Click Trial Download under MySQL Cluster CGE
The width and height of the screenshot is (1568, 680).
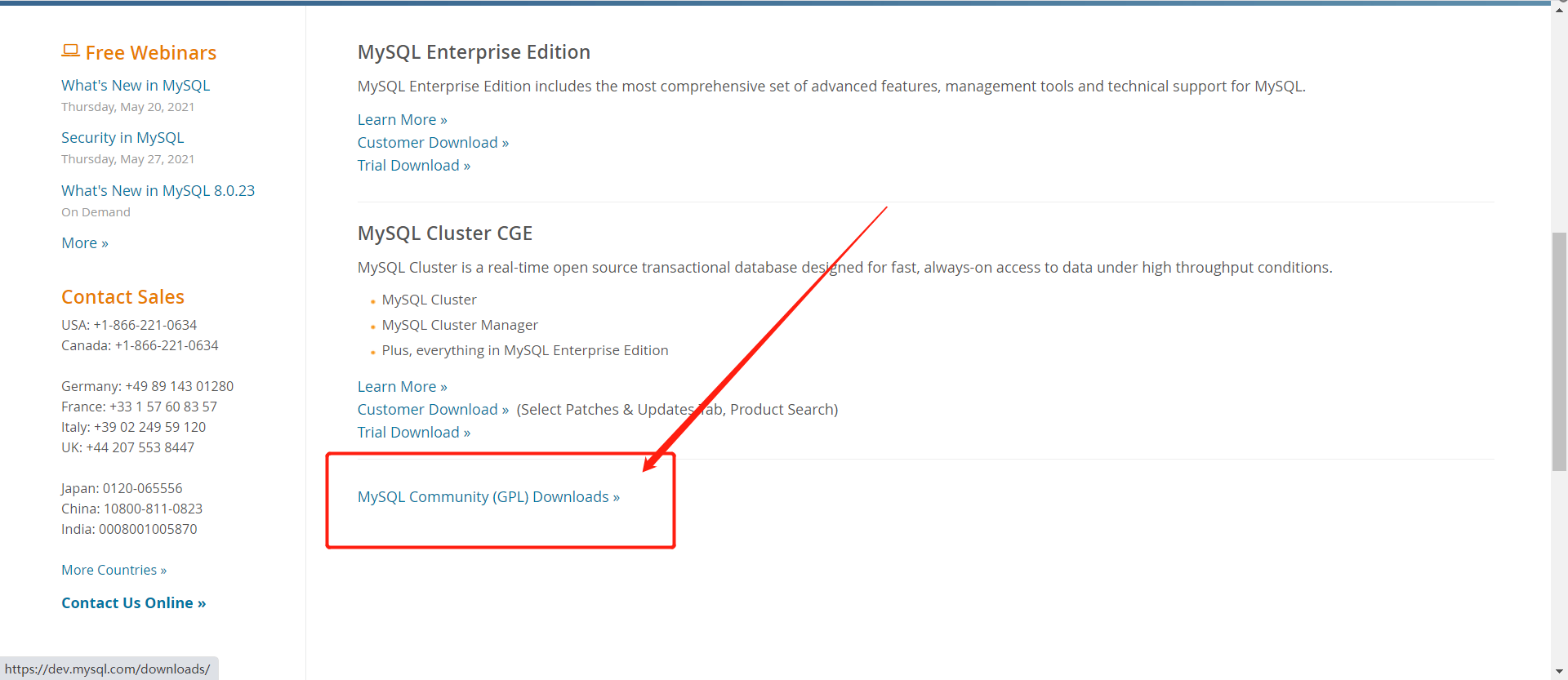(x=414, y=433)
